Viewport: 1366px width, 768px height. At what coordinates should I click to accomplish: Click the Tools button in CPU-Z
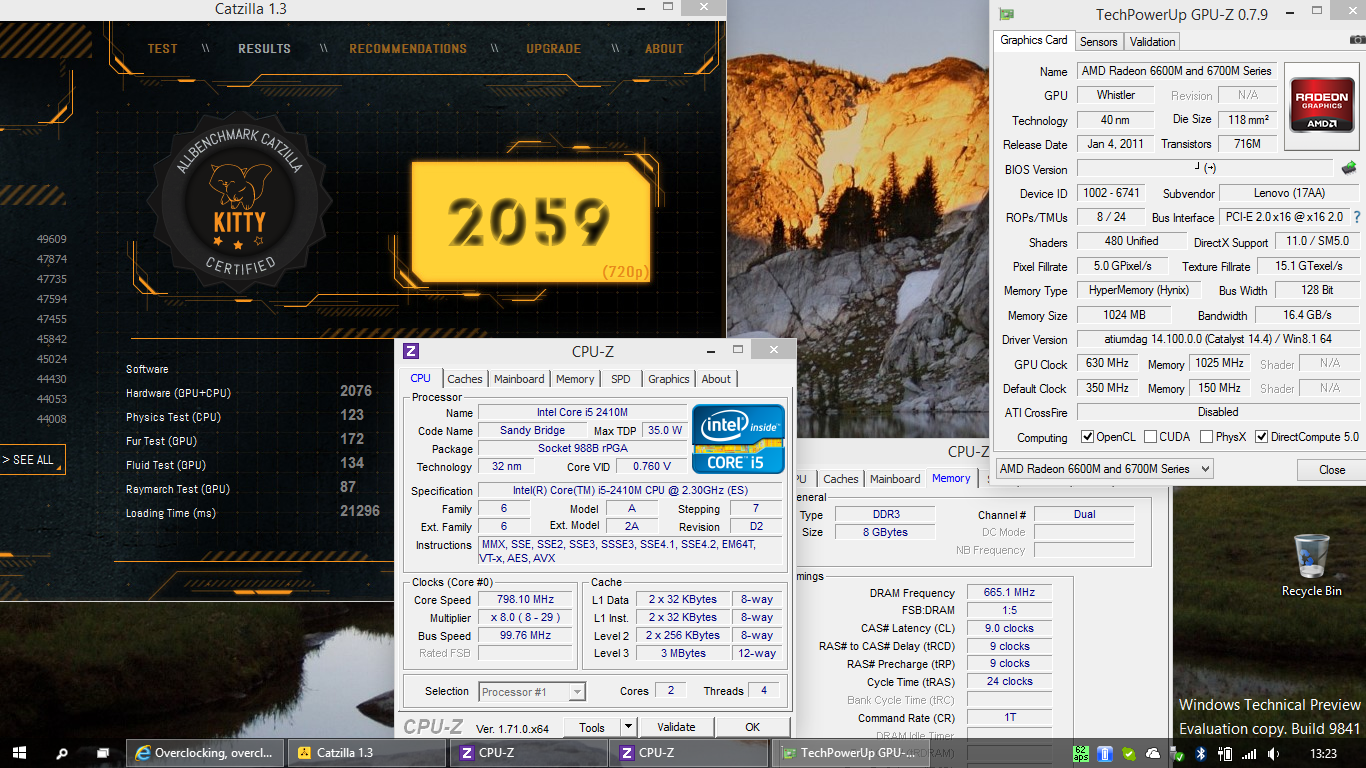[x=592, y=727]
